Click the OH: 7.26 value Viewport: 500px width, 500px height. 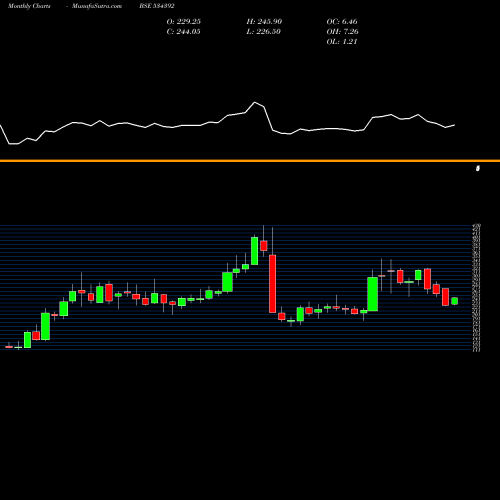pos(342,32)
